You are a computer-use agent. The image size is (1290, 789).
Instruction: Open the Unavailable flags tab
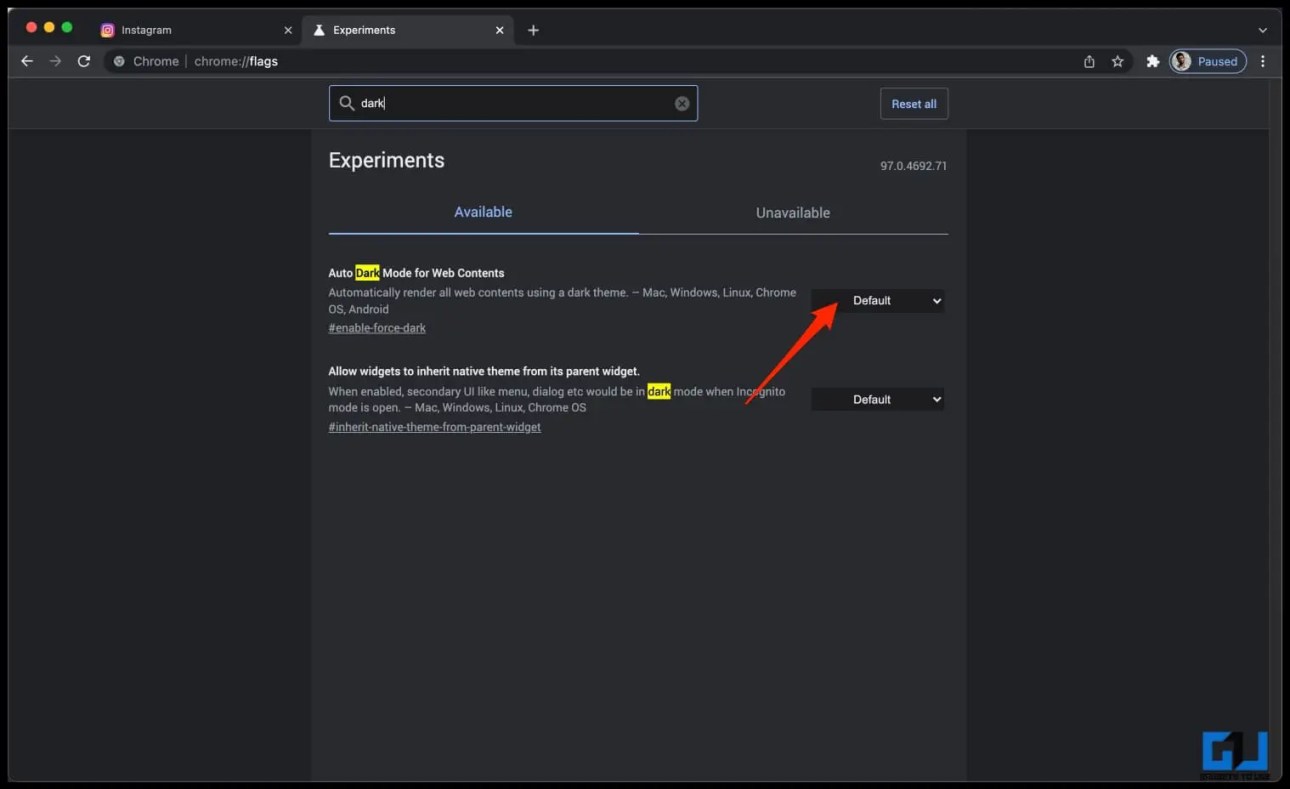[793, 212]
